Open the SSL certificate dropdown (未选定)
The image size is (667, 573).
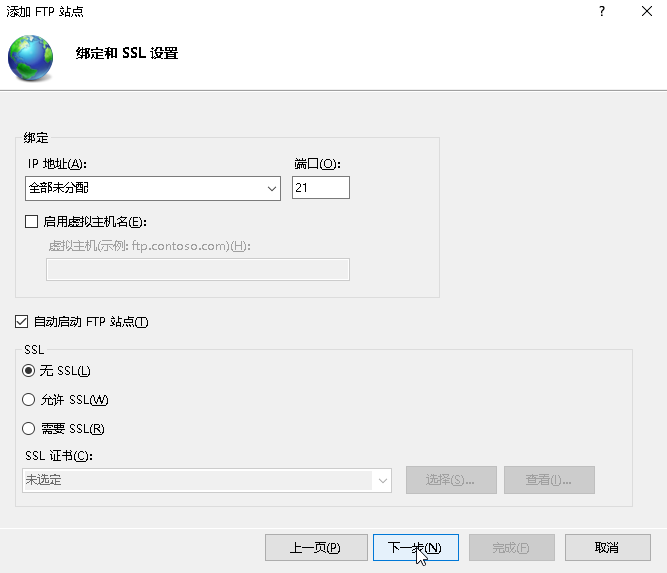(x=207, y=480)
